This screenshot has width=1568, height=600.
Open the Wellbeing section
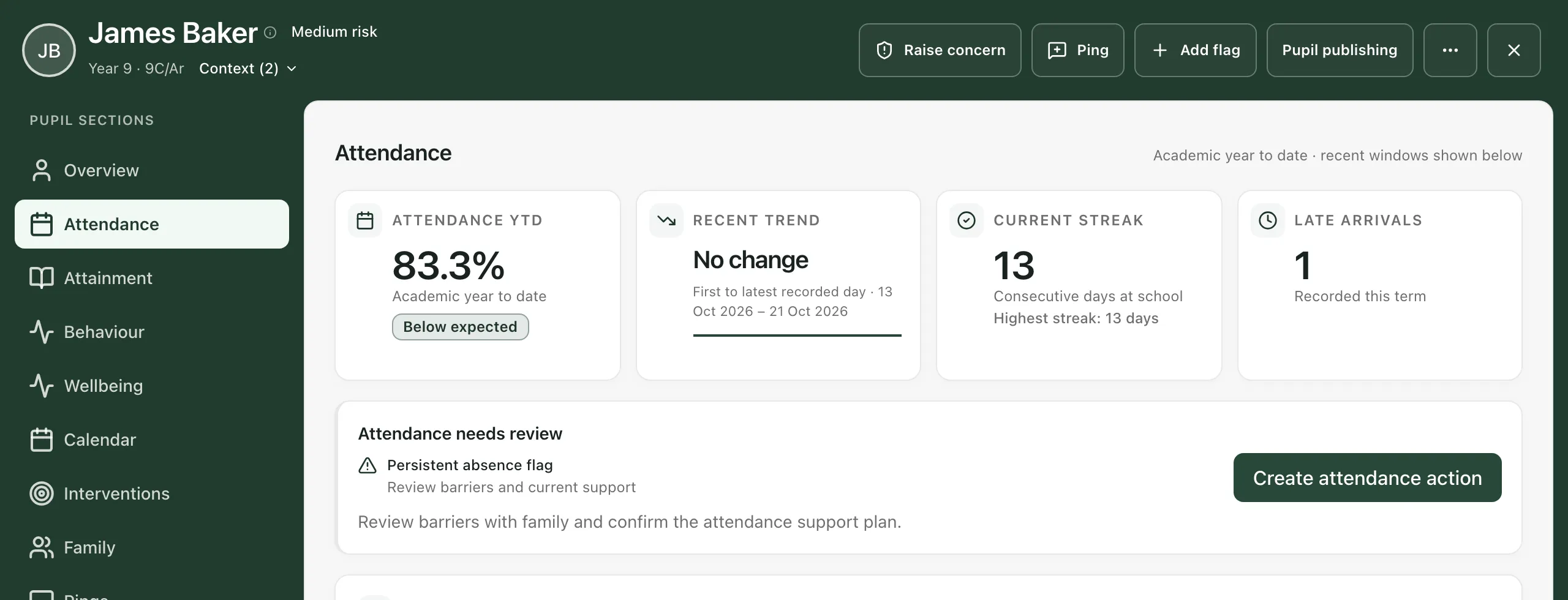[x=152, y=386]
